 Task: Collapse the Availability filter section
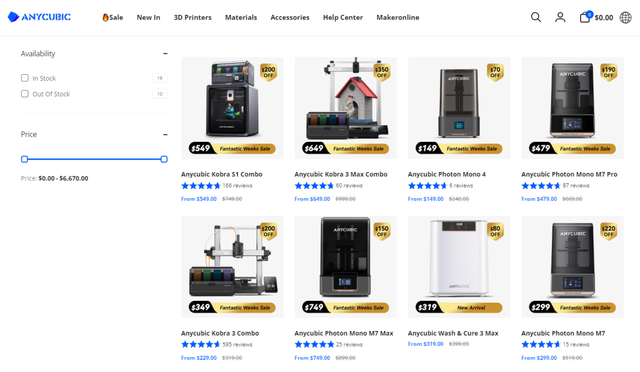click(165, 53)
